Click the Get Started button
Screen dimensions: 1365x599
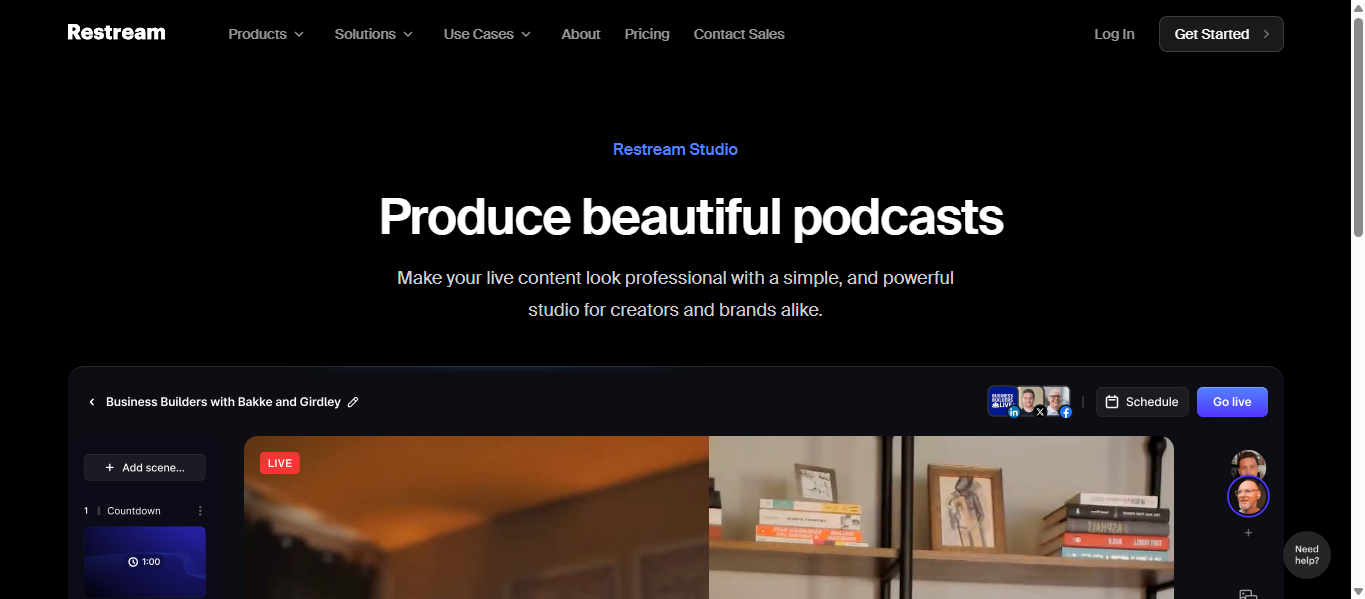1220,33
